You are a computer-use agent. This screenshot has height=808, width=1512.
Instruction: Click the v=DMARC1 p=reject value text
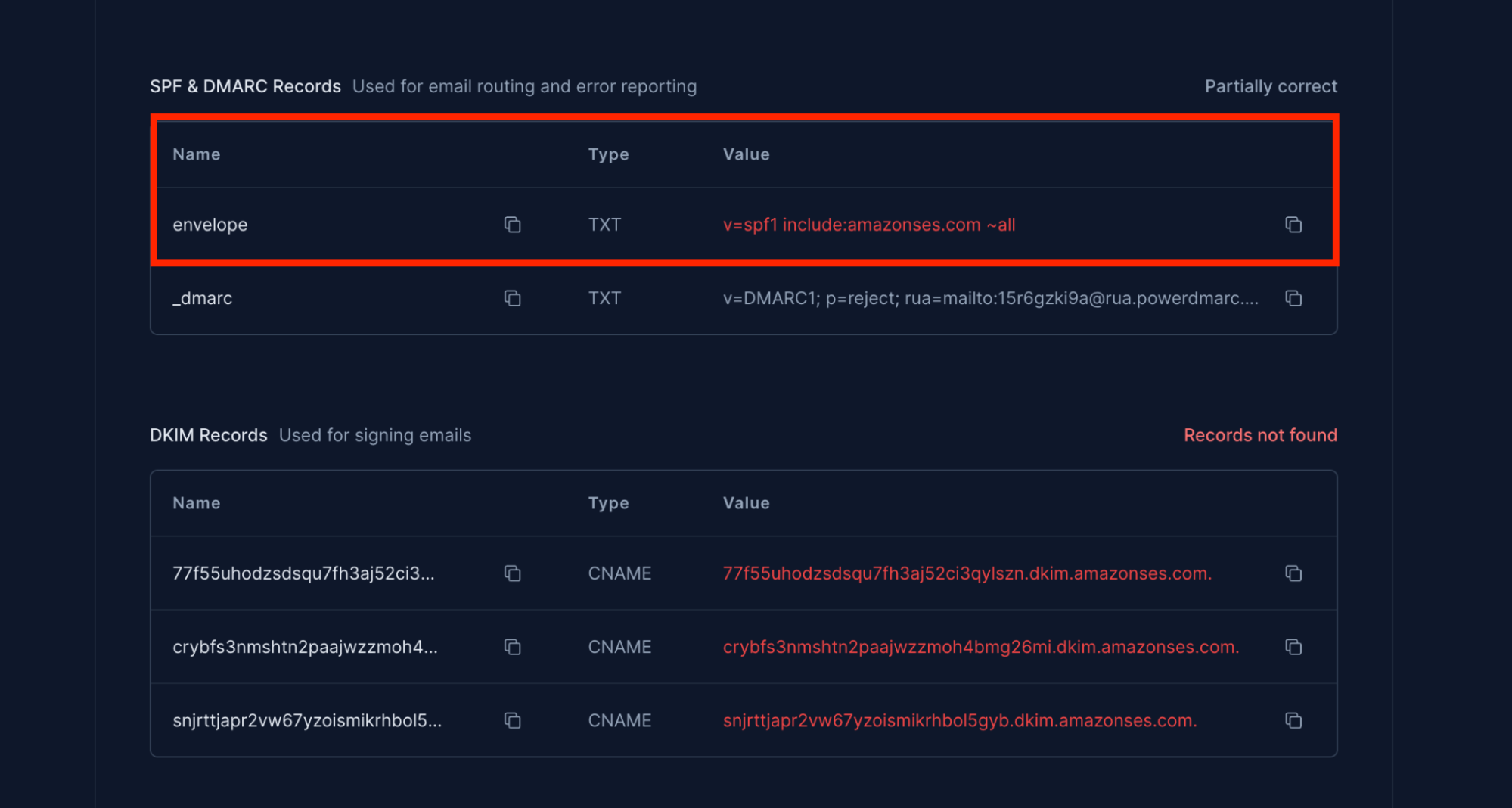[989, 298]
